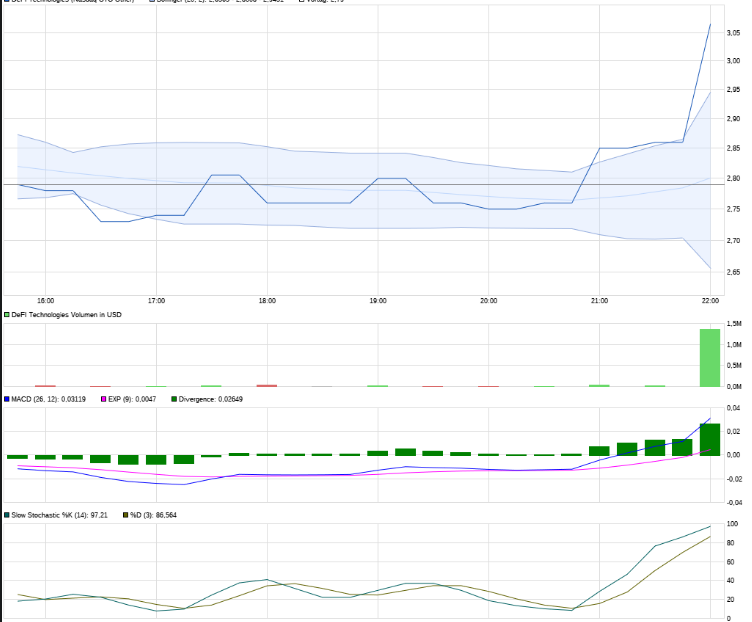Click the 16:00 time axis label
This screenshot has height=622, width=752.
tap(45, 300)
